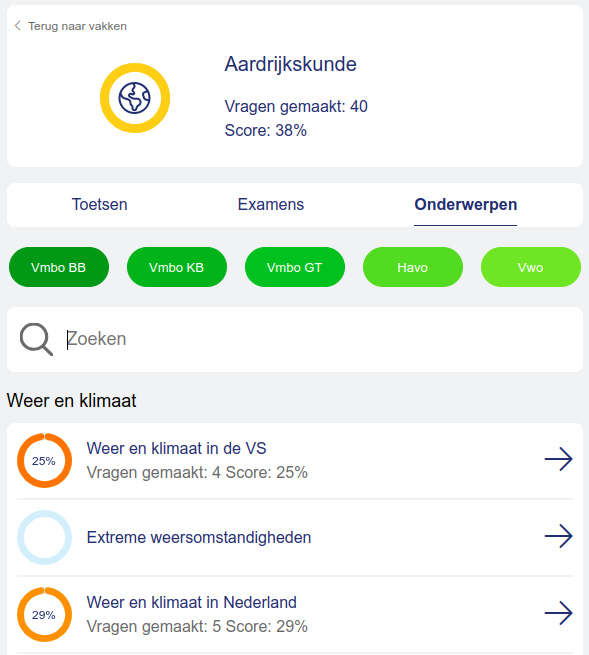Click the 25% orange progress ring
The height and width of the screenshot is (655, 589).
coord(44,460)
